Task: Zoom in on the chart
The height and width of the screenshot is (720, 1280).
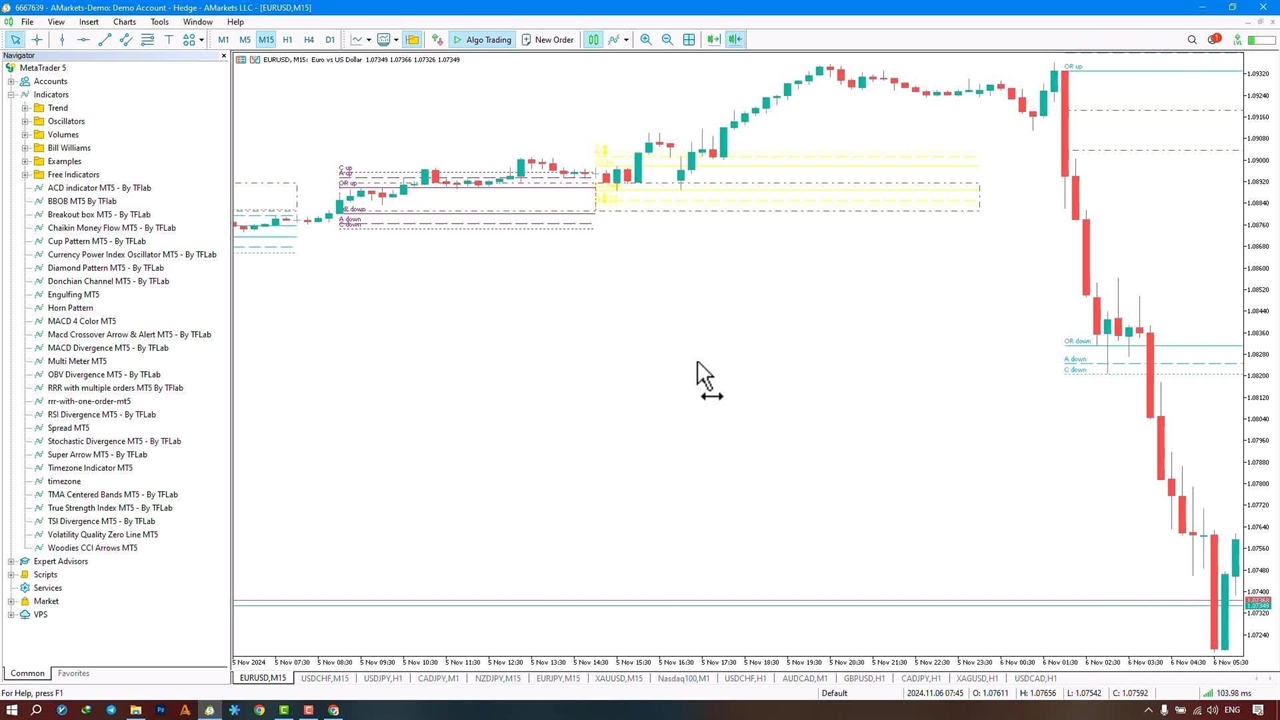Action: tap(646, 40)
